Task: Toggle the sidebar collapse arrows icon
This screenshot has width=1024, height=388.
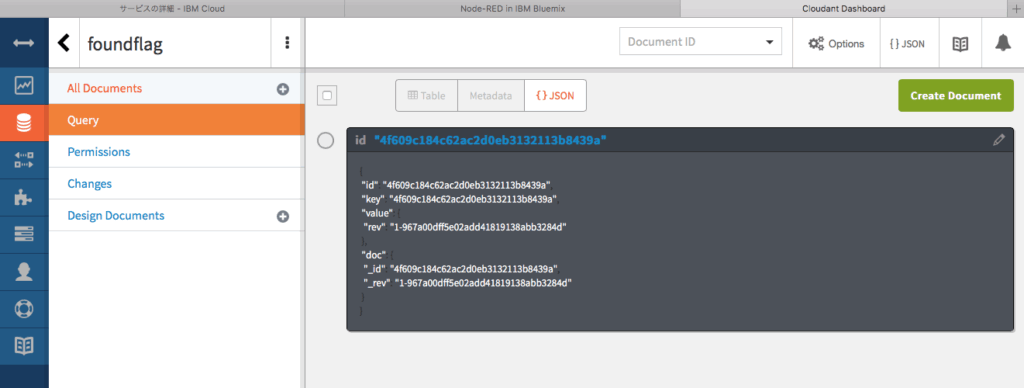Action: 24,42
